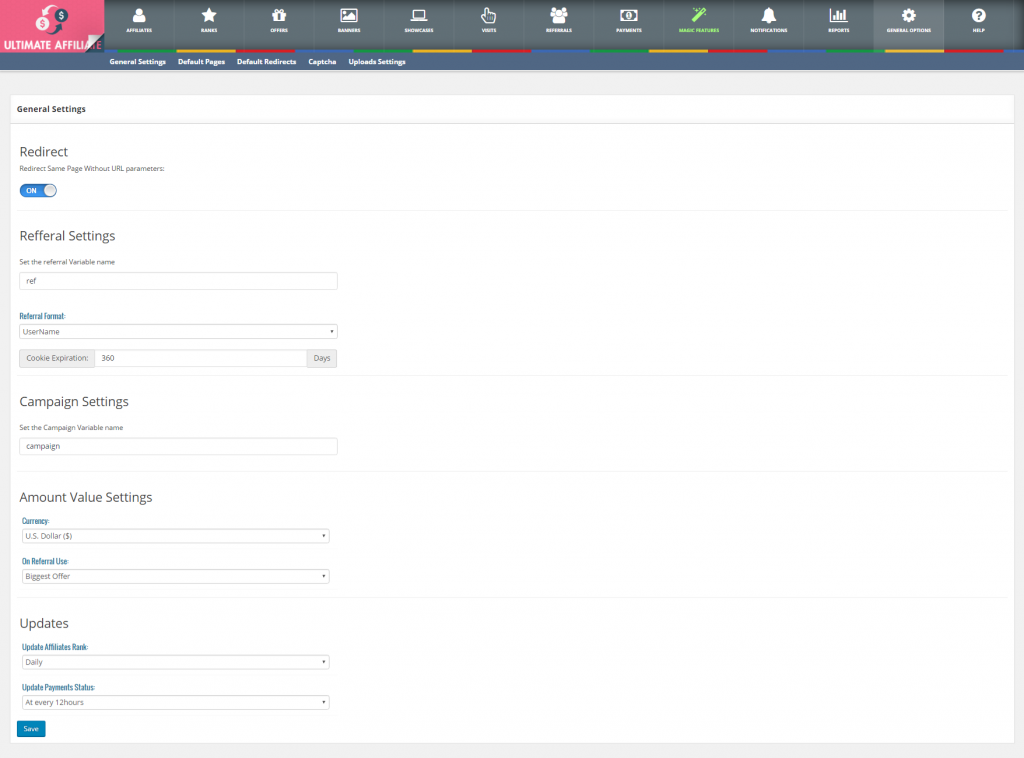Open the Banners image icon

click(349, 15)
